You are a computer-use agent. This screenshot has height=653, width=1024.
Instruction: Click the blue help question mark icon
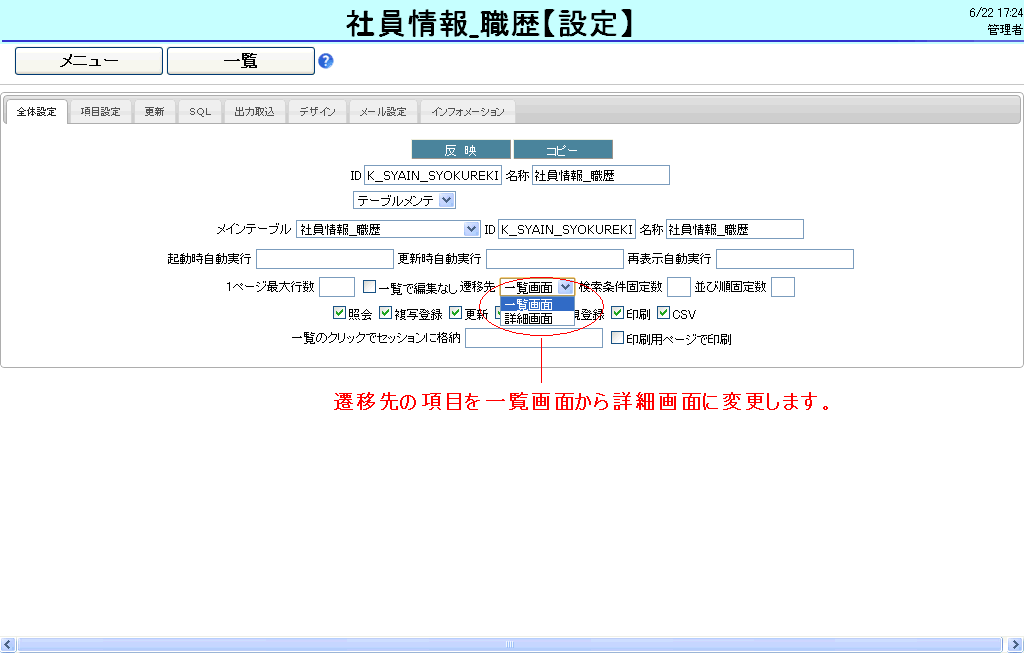click(x=325, y=61)
